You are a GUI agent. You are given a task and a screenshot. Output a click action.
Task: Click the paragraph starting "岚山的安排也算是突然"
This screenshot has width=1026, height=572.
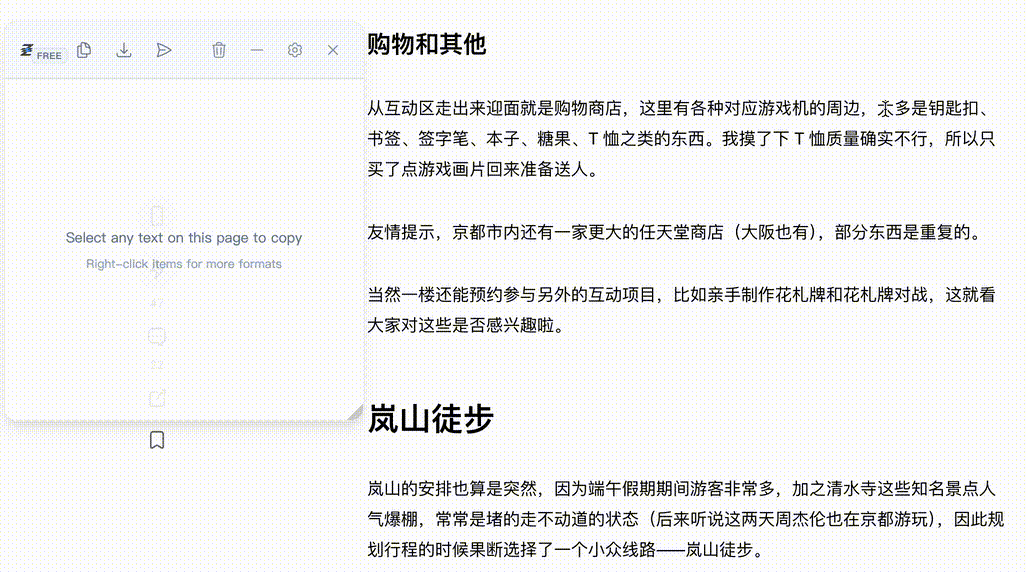[685, 519]
